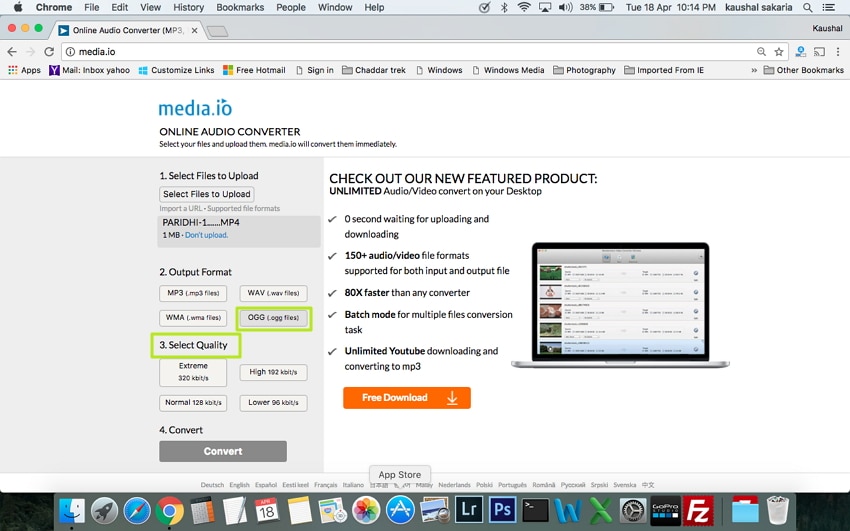The image size is (850, 531).
Task: Select MP3 output format
Action: click(193, 293)
